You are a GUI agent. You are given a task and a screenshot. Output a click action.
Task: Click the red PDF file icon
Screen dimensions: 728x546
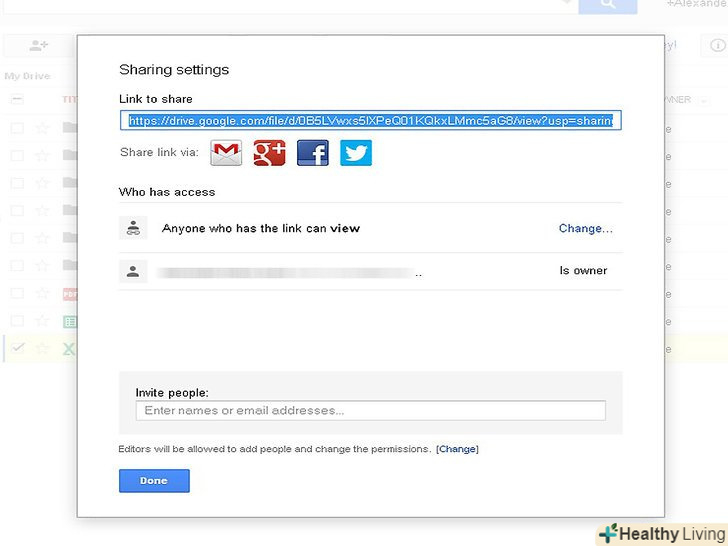pyautogui.click(x=70, y=294)
